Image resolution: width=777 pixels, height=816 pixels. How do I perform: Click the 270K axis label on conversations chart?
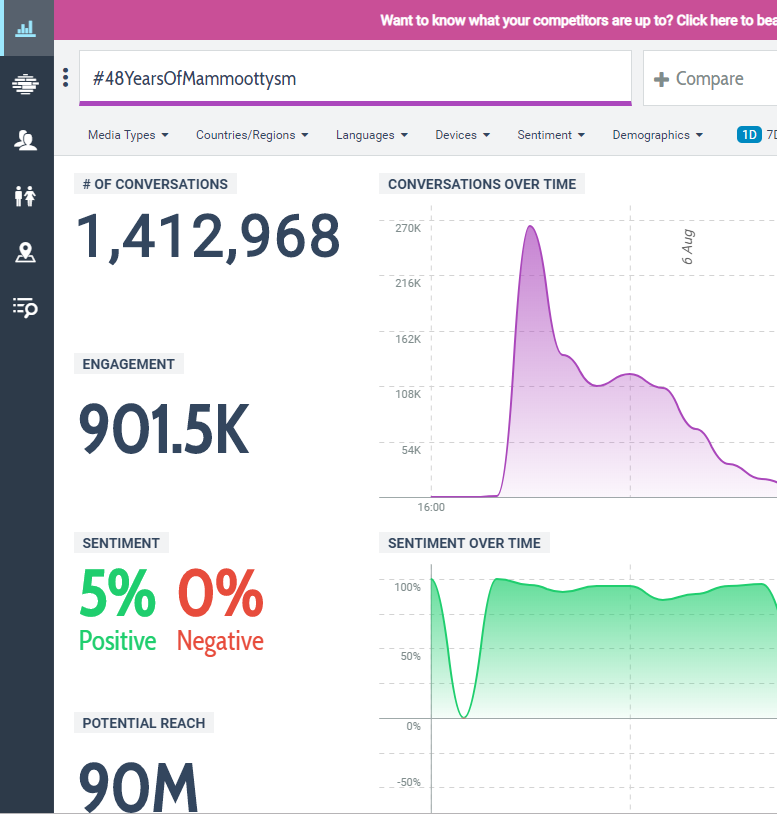(408, 228)
